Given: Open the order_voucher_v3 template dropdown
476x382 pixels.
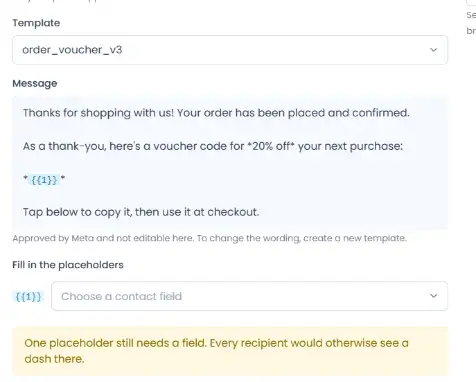Looking at the screenshot, I should [x=230, y=50].
